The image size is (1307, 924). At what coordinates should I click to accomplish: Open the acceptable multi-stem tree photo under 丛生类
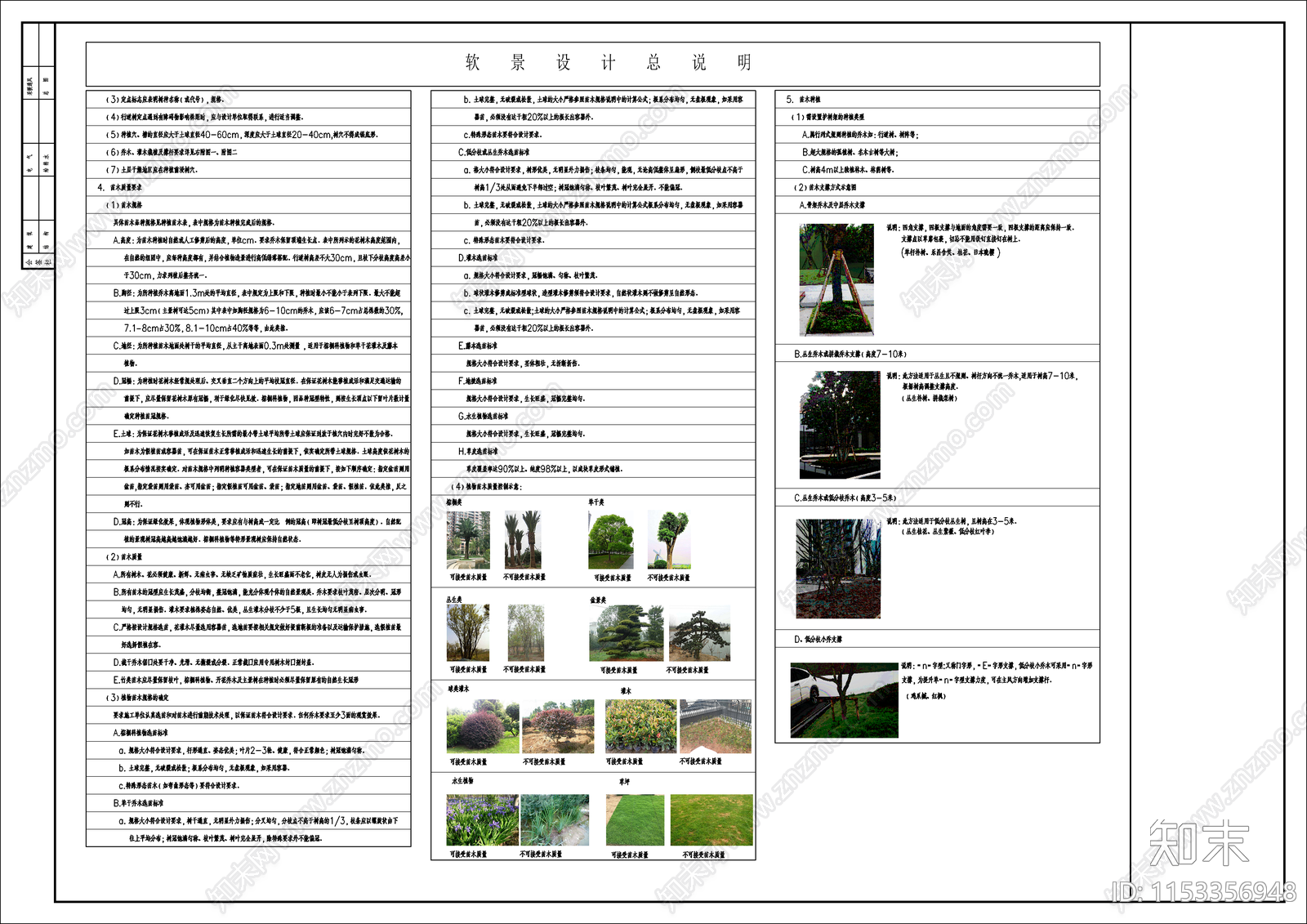click(x=468, y=632)
